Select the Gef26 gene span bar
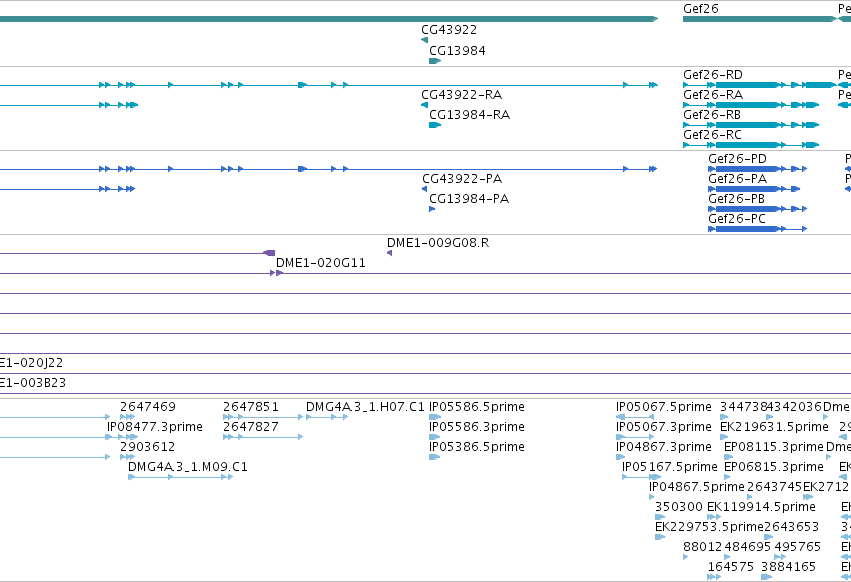 point(760,19)
